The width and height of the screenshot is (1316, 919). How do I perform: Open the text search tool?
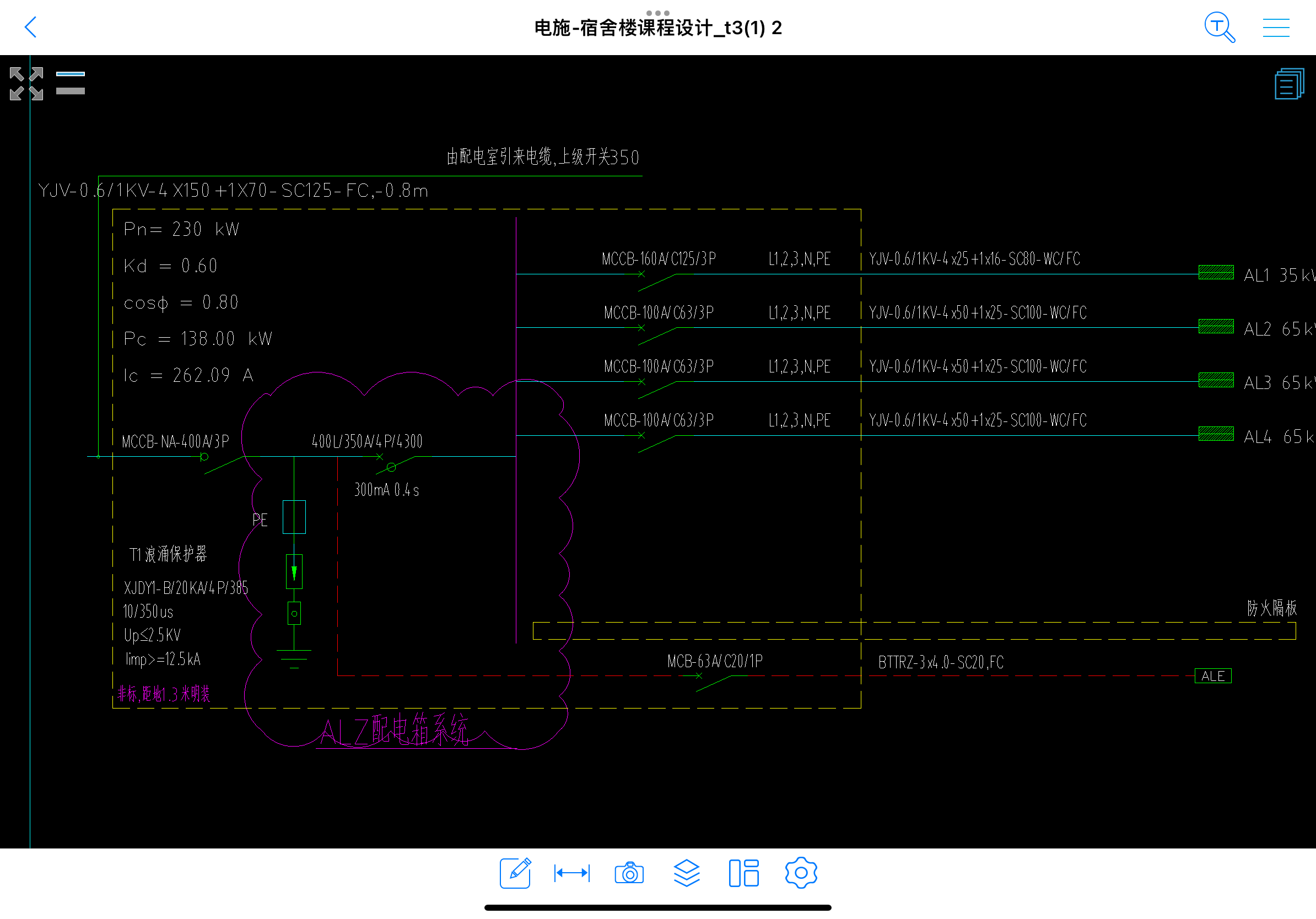[1219, 27]
